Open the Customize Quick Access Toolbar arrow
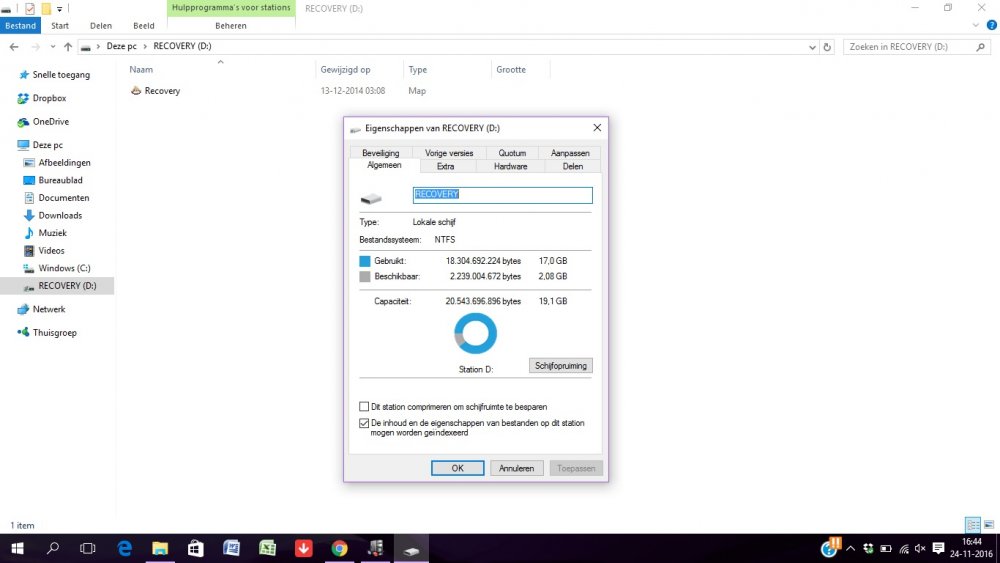 click(x=59, y=9)
